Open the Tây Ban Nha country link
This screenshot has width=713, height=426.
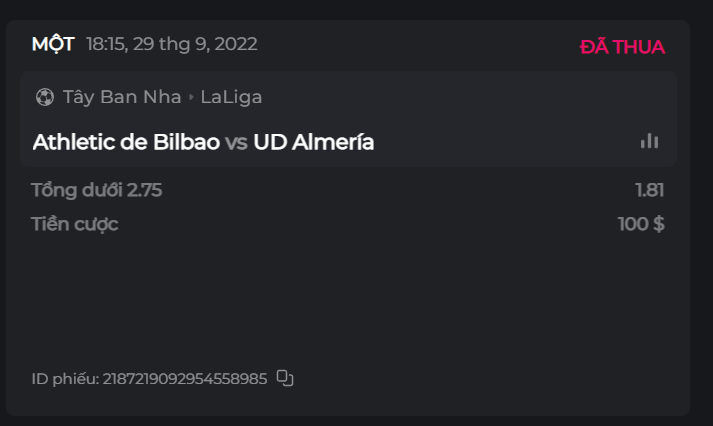(122, 97)
